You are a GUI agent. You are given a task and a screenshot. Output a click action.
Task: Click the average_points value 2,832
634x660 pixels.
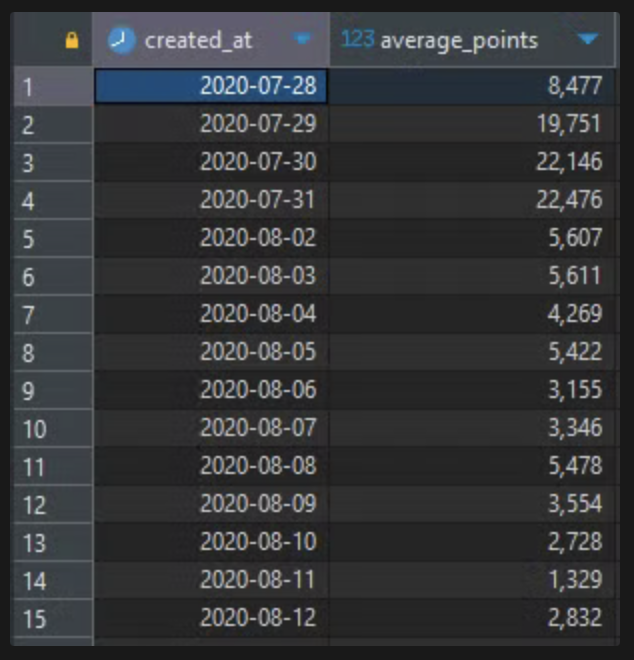tap(472, 617)
